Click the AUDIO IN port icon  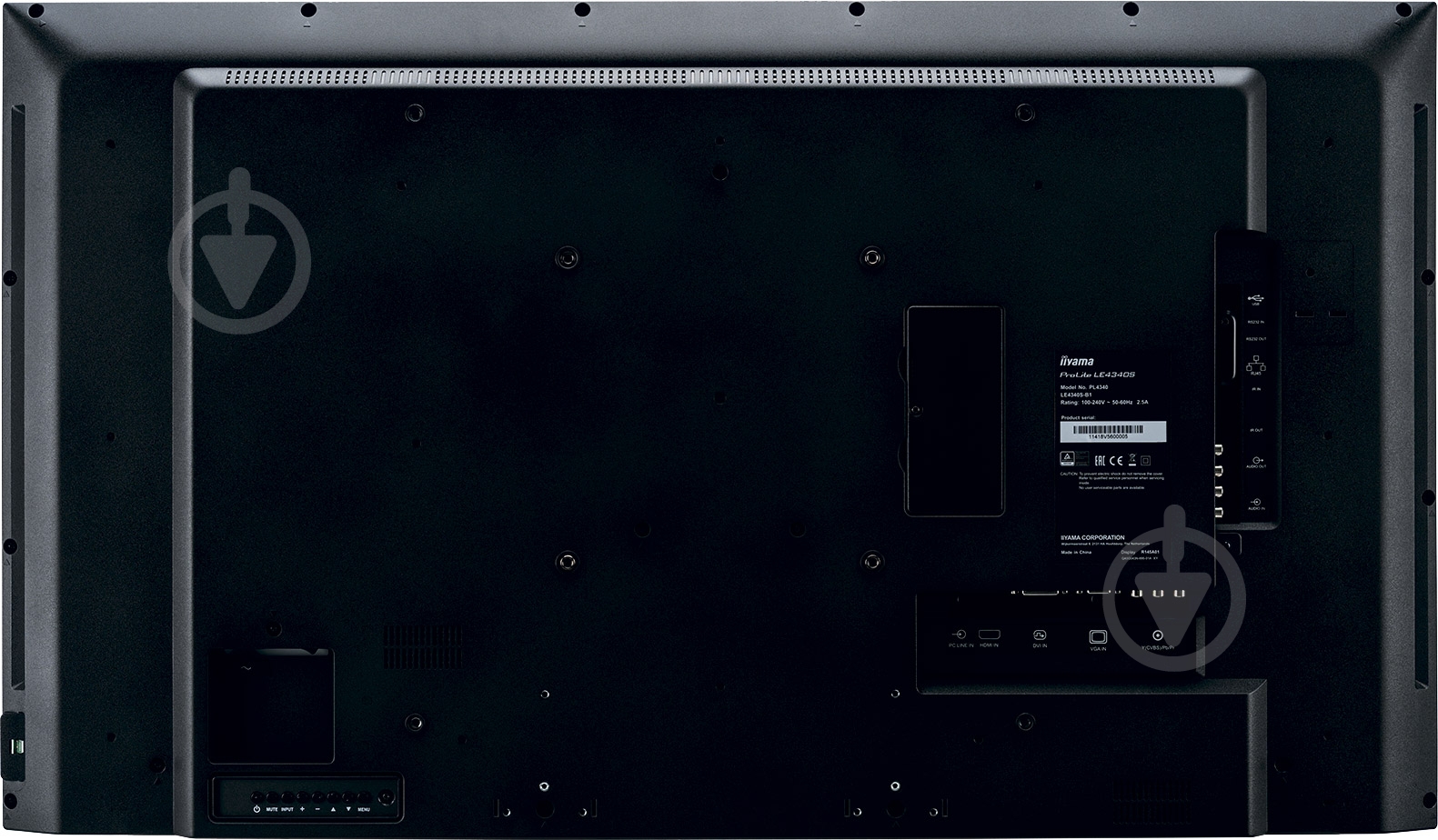click(x=1256, y=502)
